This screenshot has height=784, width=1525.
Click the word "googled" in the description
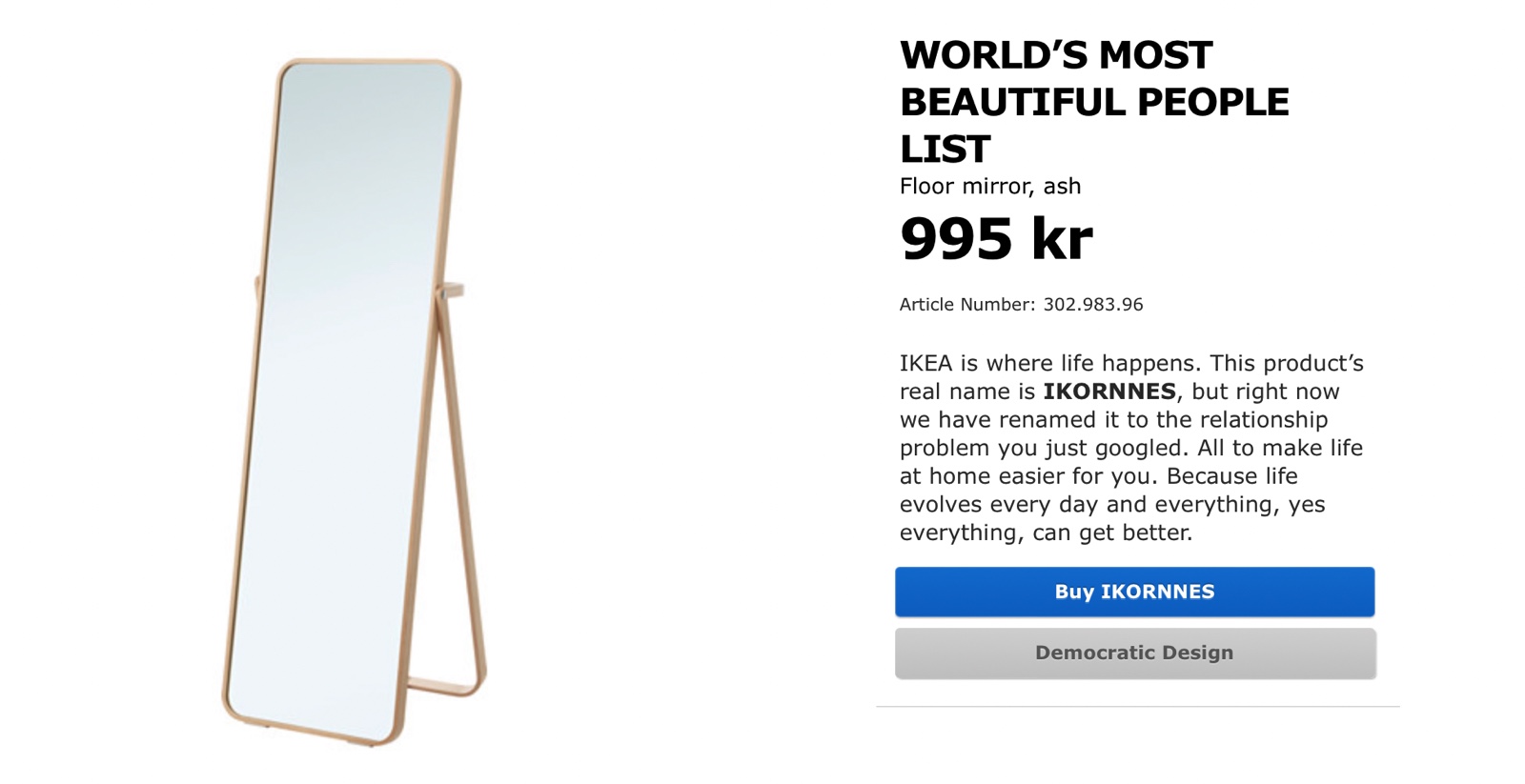(1142, 448)
